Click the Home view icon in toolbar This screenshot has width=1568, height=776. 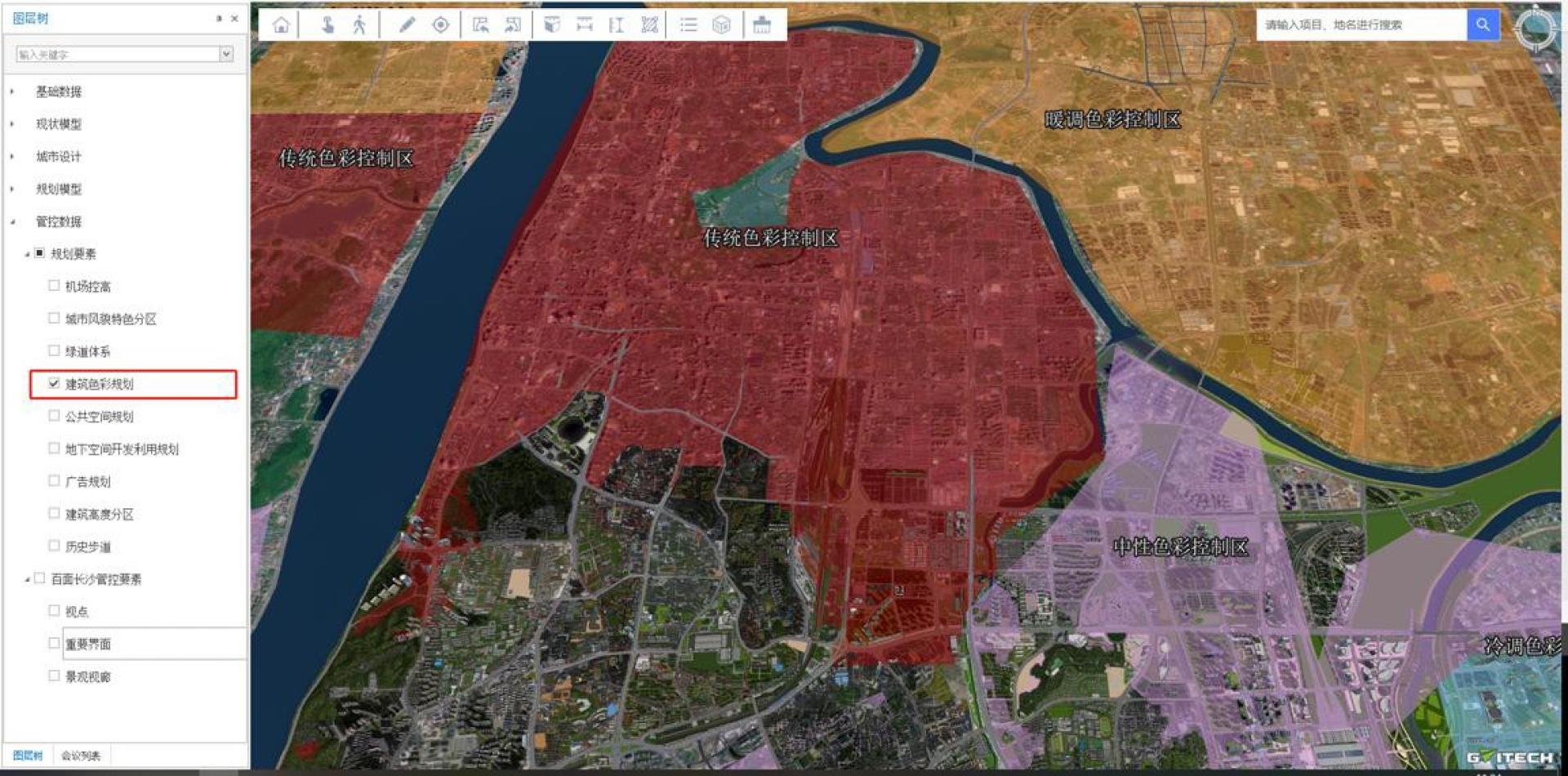(x=281, y=25)
